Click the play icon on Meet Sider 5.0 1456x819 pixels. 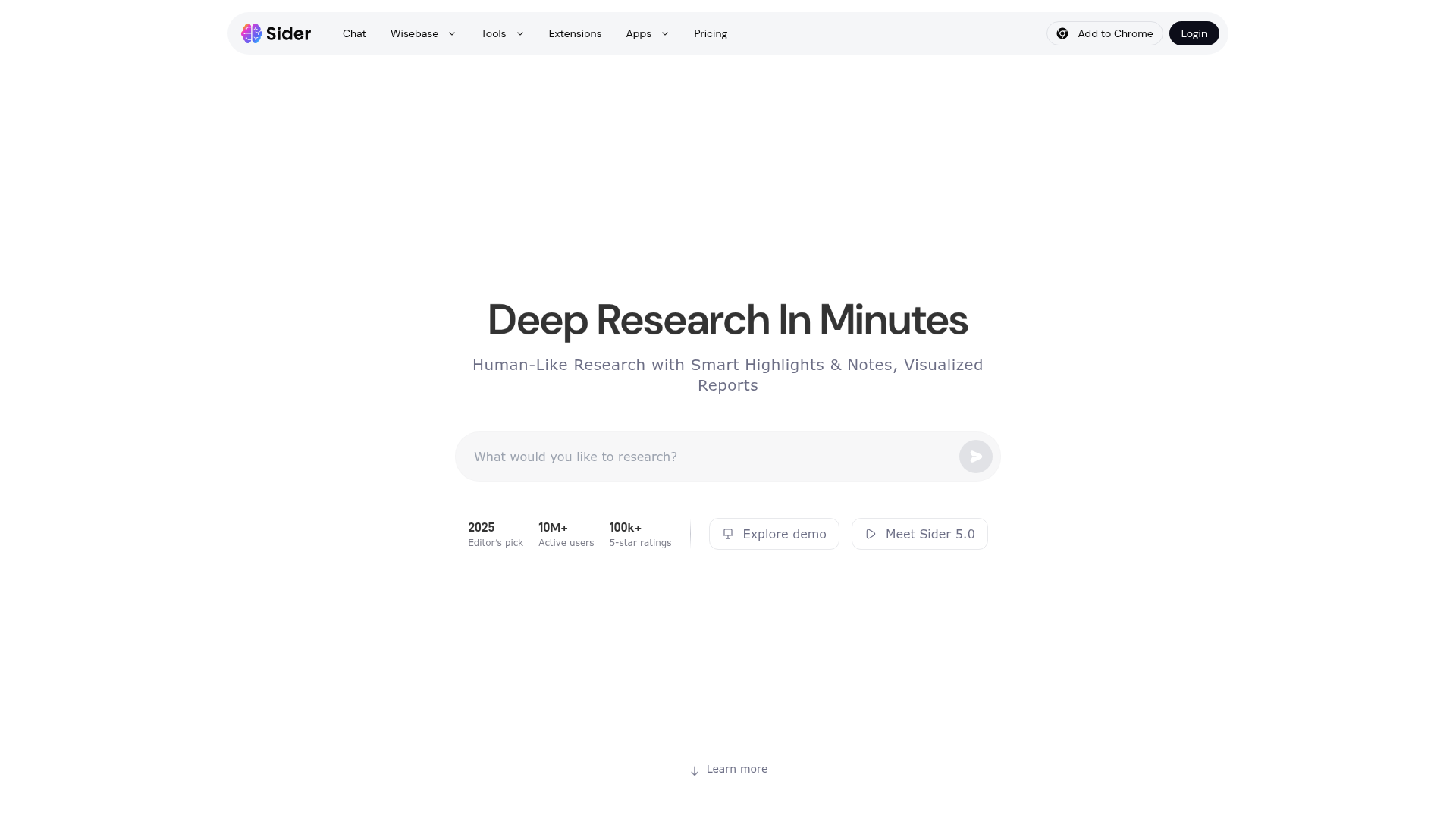pyautogui.click(x=871, y=534)
